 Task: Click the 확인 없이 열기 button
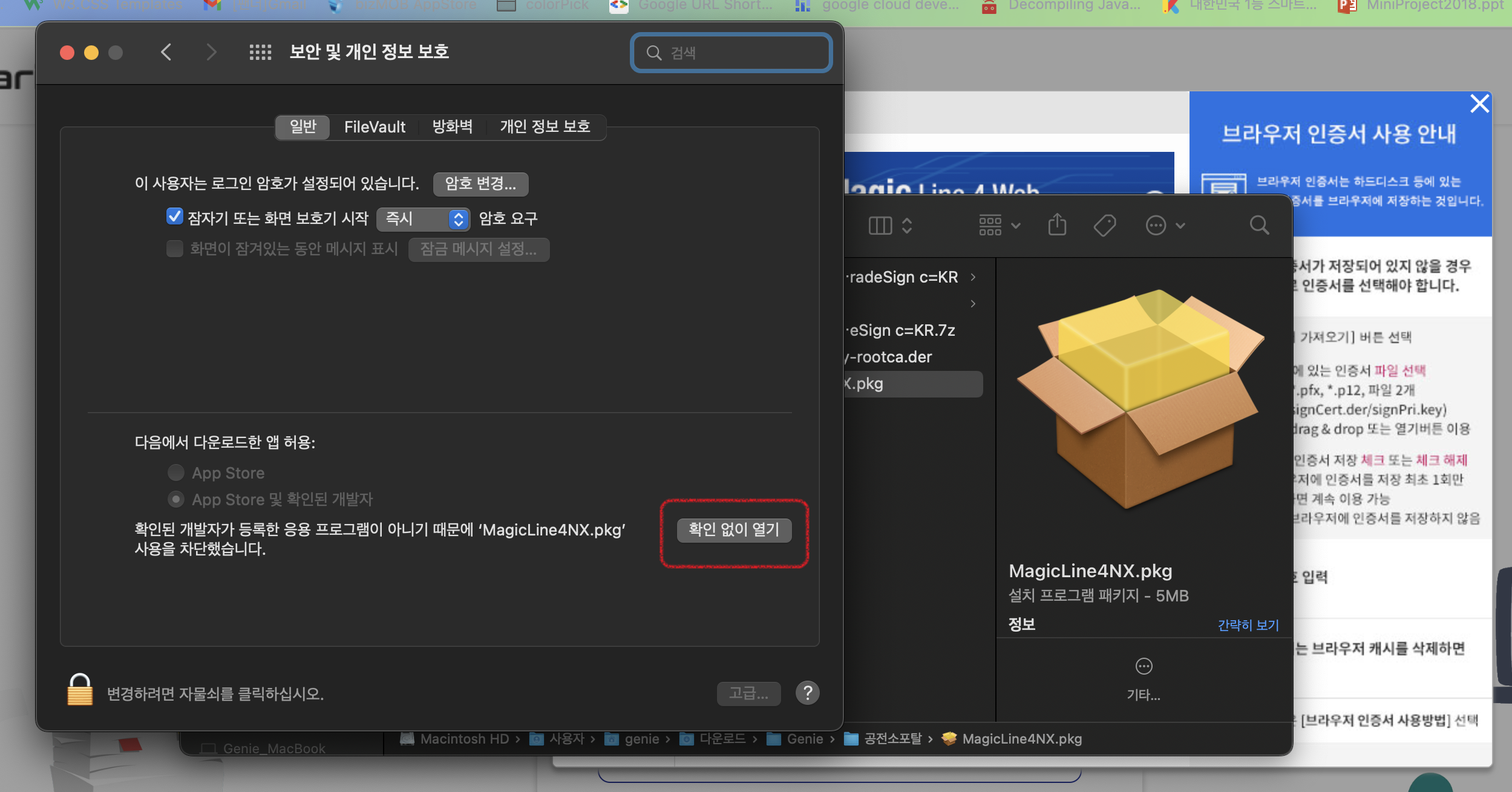(734, 530)
